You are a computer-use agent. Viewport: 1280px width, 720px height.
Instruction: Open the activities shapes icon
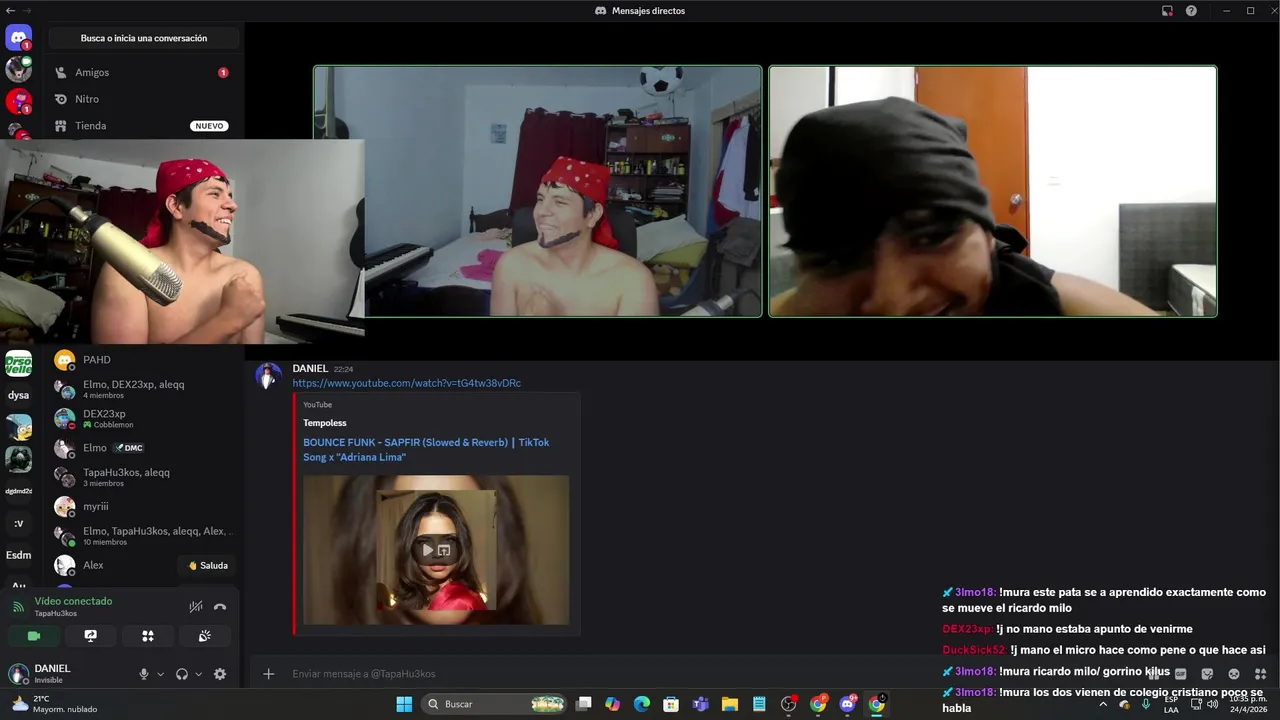pos(148,636)
